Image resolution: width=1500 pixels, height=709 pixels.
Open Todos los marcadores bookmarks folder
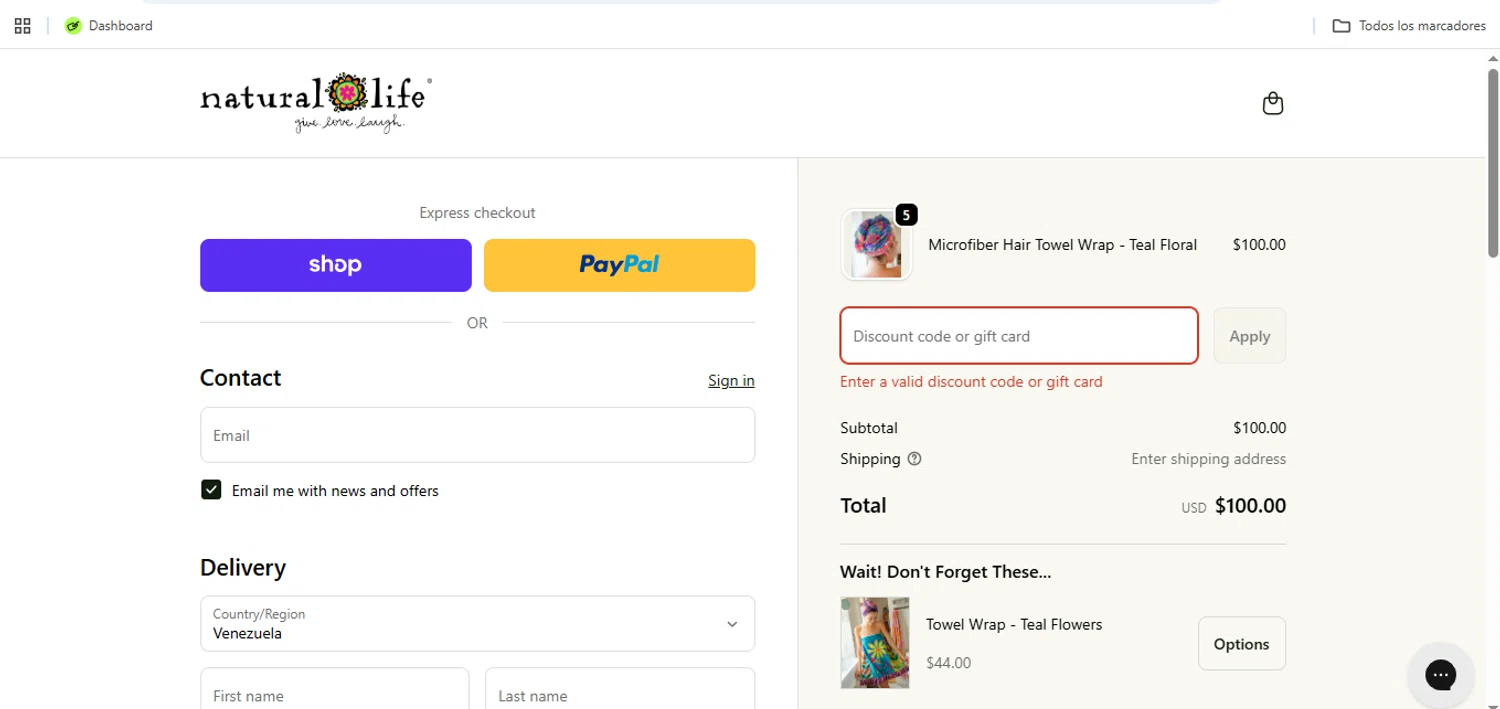pos(1409,26)
